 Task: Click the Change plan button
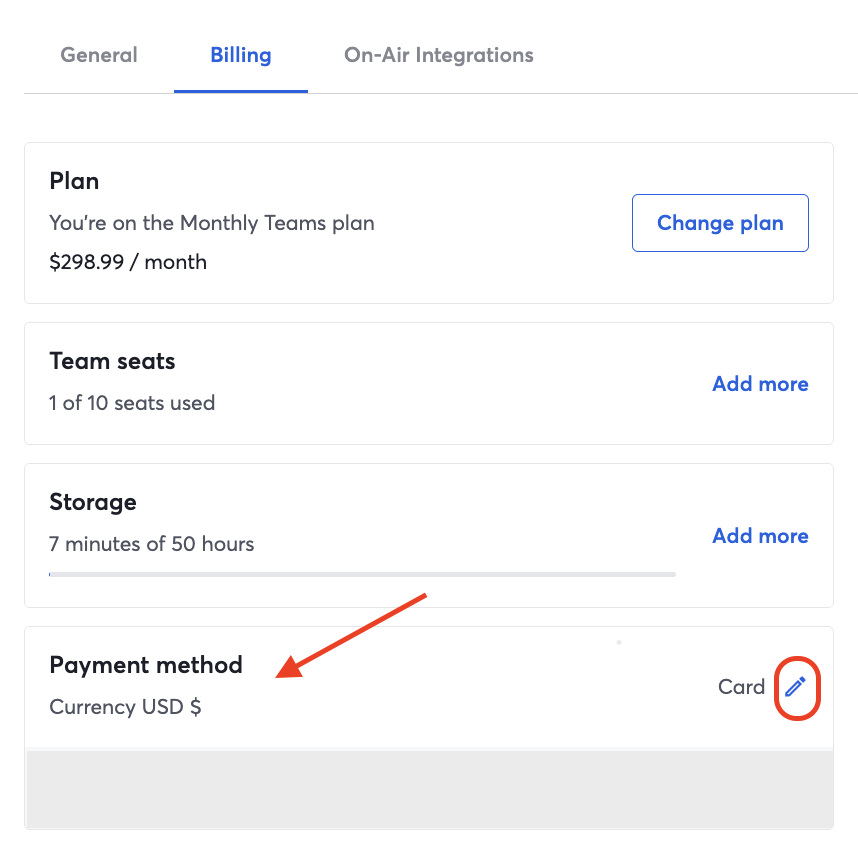tap(720, 223)
